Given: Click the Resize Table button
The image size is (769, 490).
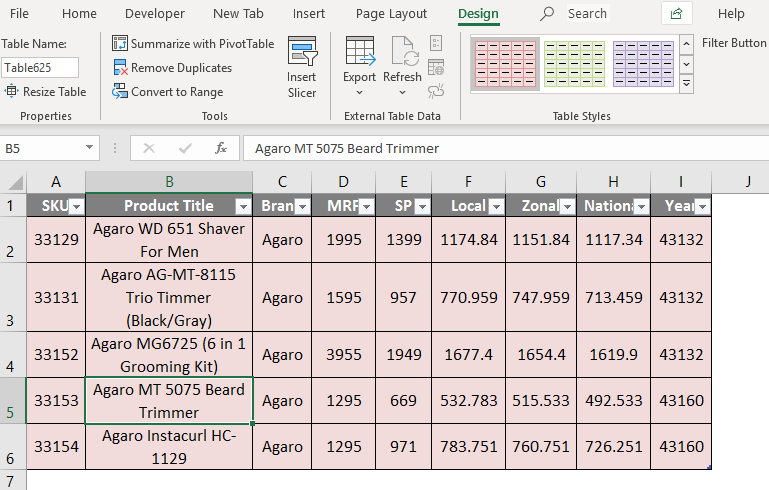Looking at the screenshot, I should click(45, 92).
